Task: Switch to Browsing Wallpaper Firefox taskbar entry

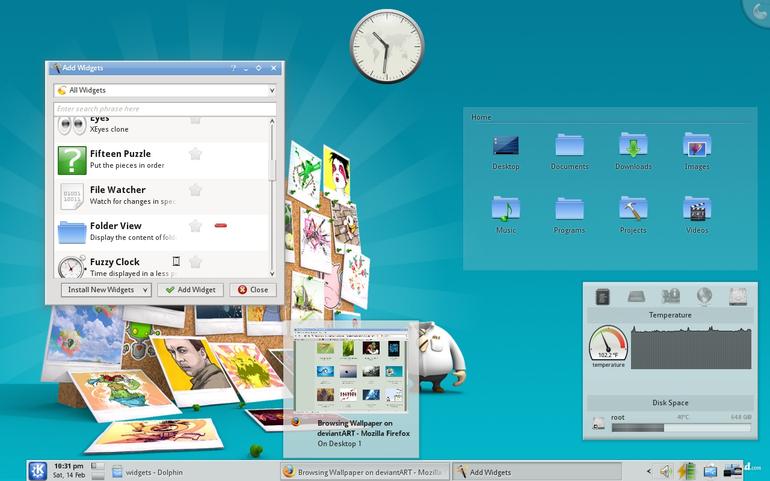Action: point(364,472)
